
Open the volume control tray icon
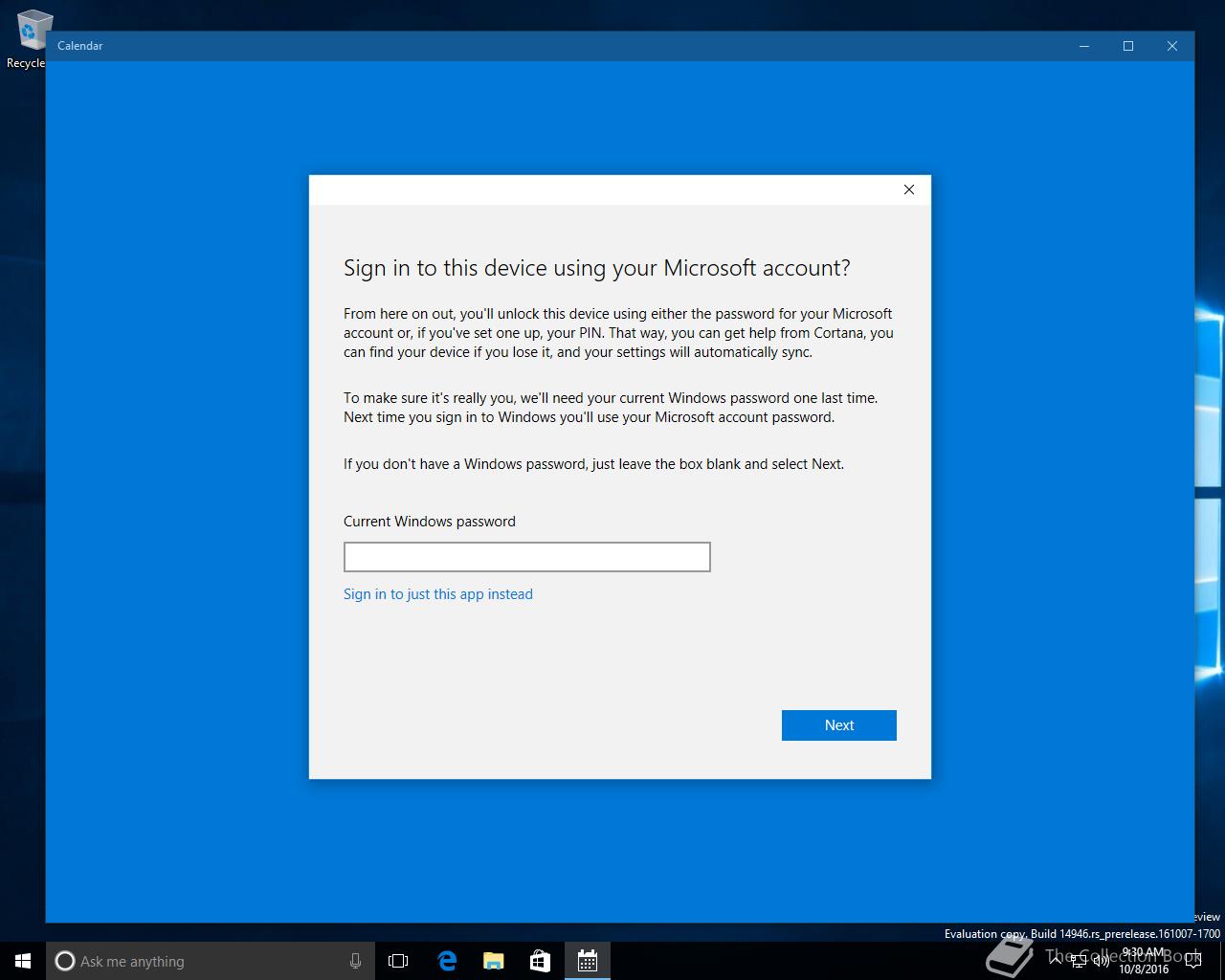1102,960
